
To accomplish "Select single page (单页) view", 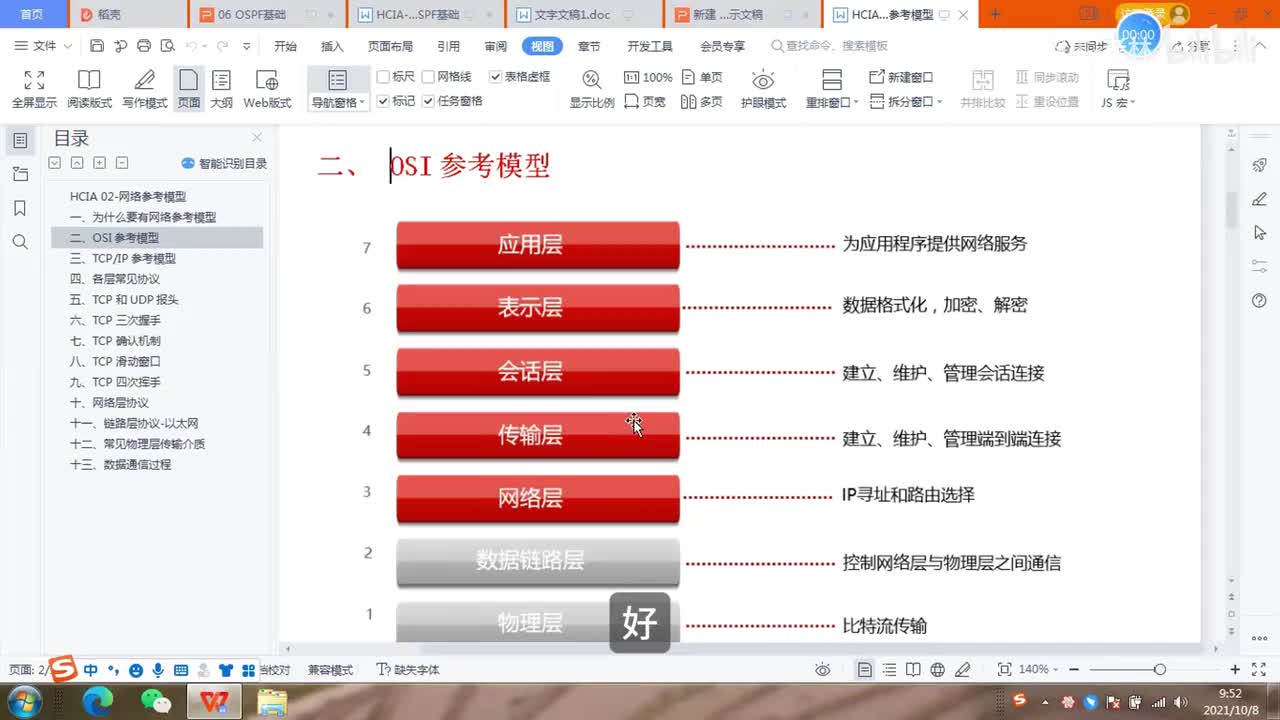I will [702, 77].
